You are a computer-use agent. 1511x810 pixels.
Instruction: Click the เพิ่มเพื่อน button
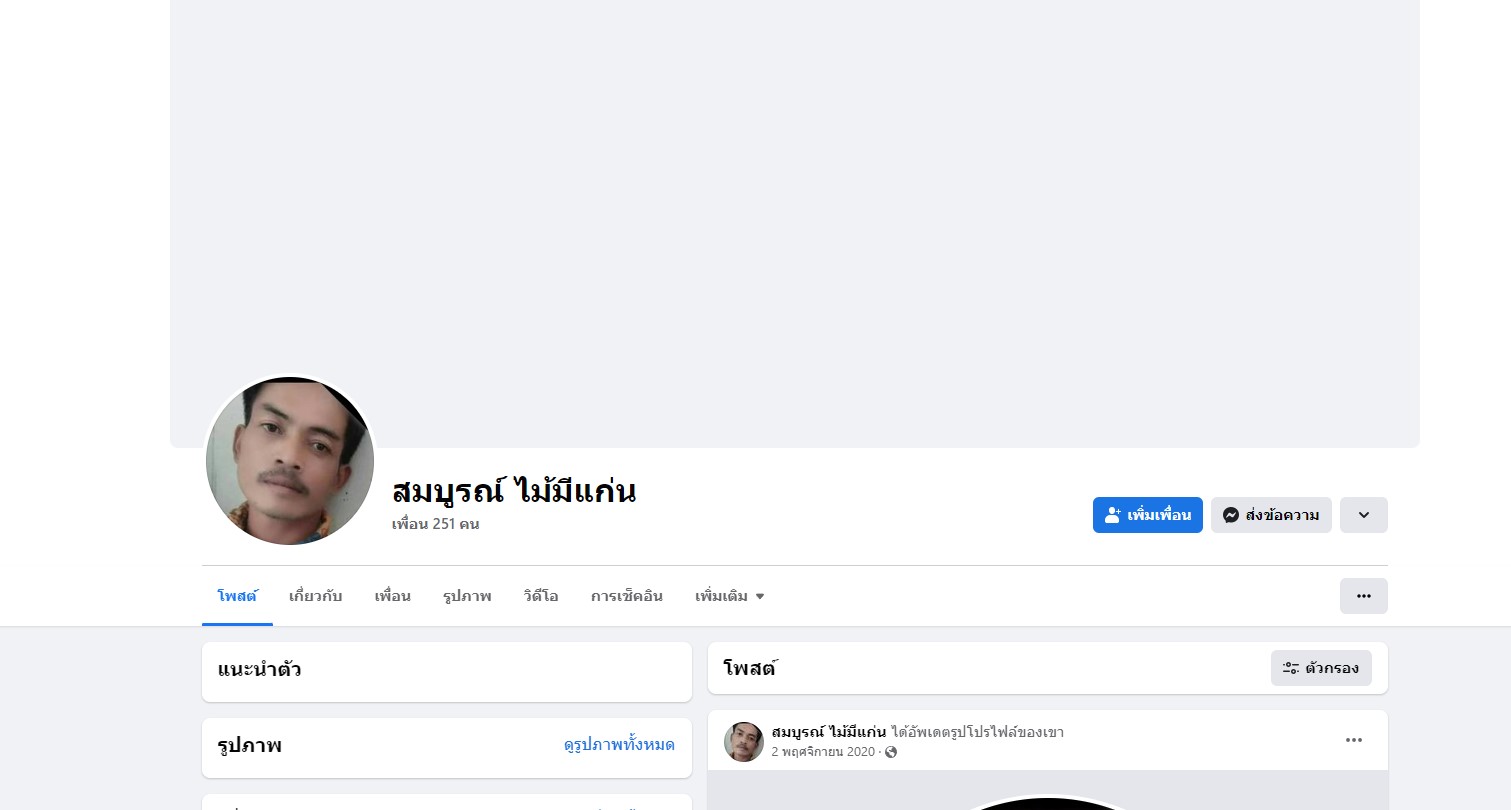point(1148,515)
